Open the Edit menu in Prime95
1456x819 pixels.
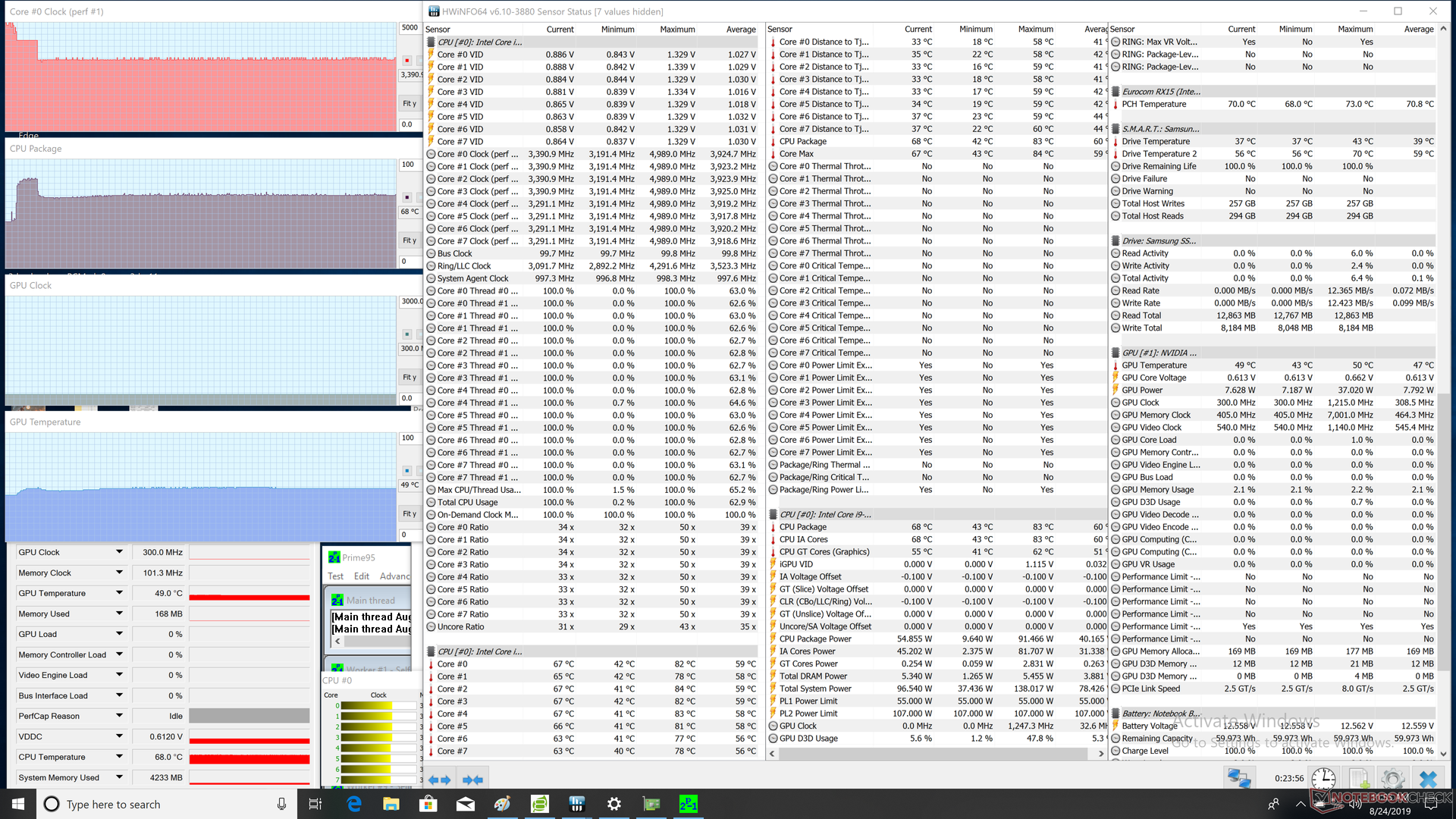coord(362,576)
